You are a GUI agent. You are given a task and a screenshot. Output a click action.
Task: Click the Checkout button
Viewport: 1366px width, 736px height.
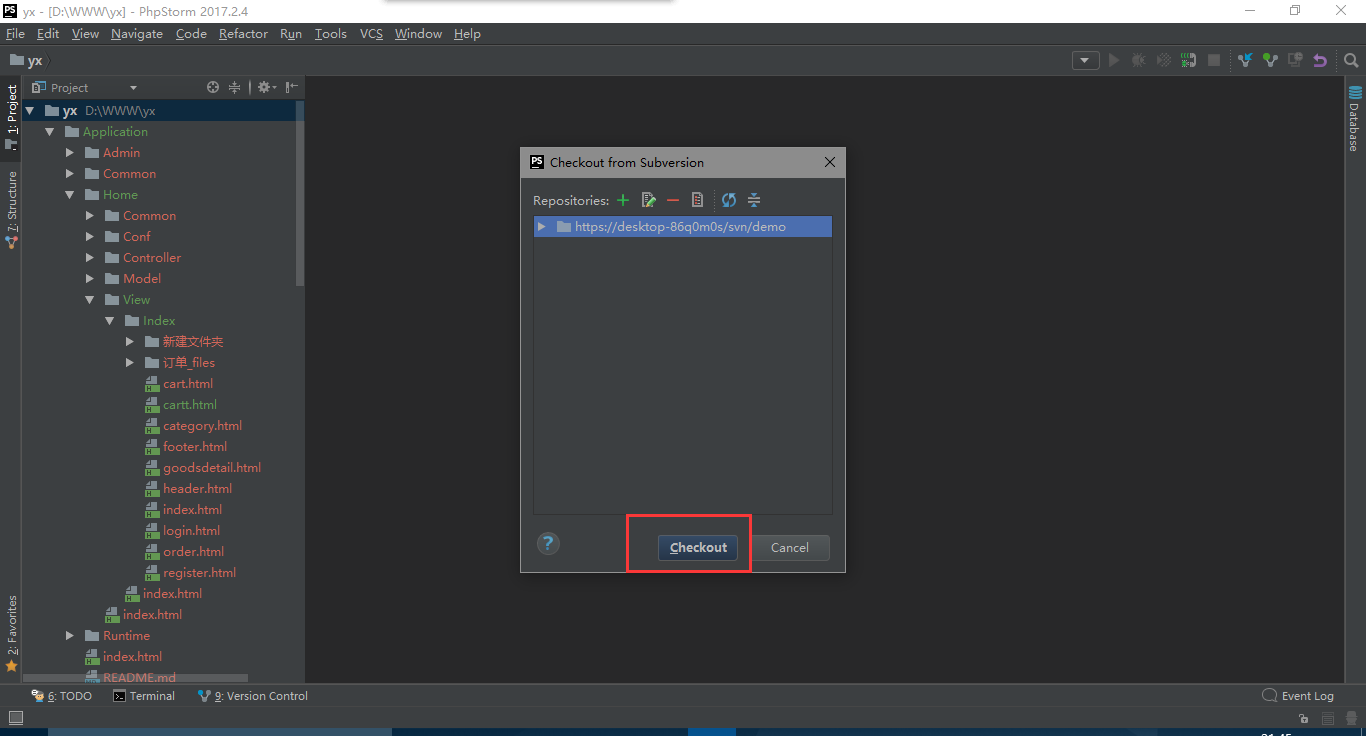coord(698,547)
